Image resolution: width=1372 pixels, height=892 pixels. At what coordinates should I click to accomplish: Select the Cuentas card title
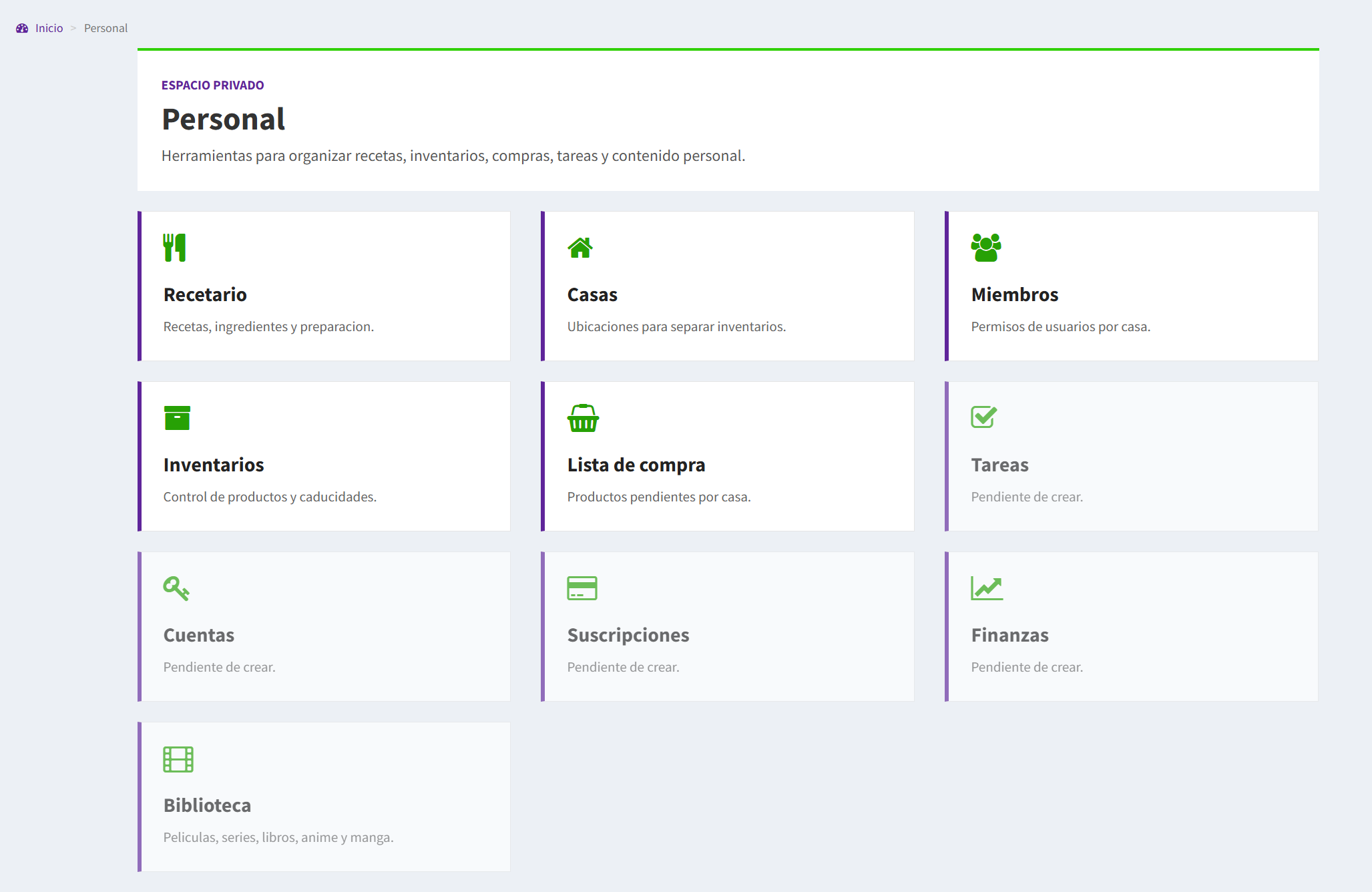coord(199,635)
